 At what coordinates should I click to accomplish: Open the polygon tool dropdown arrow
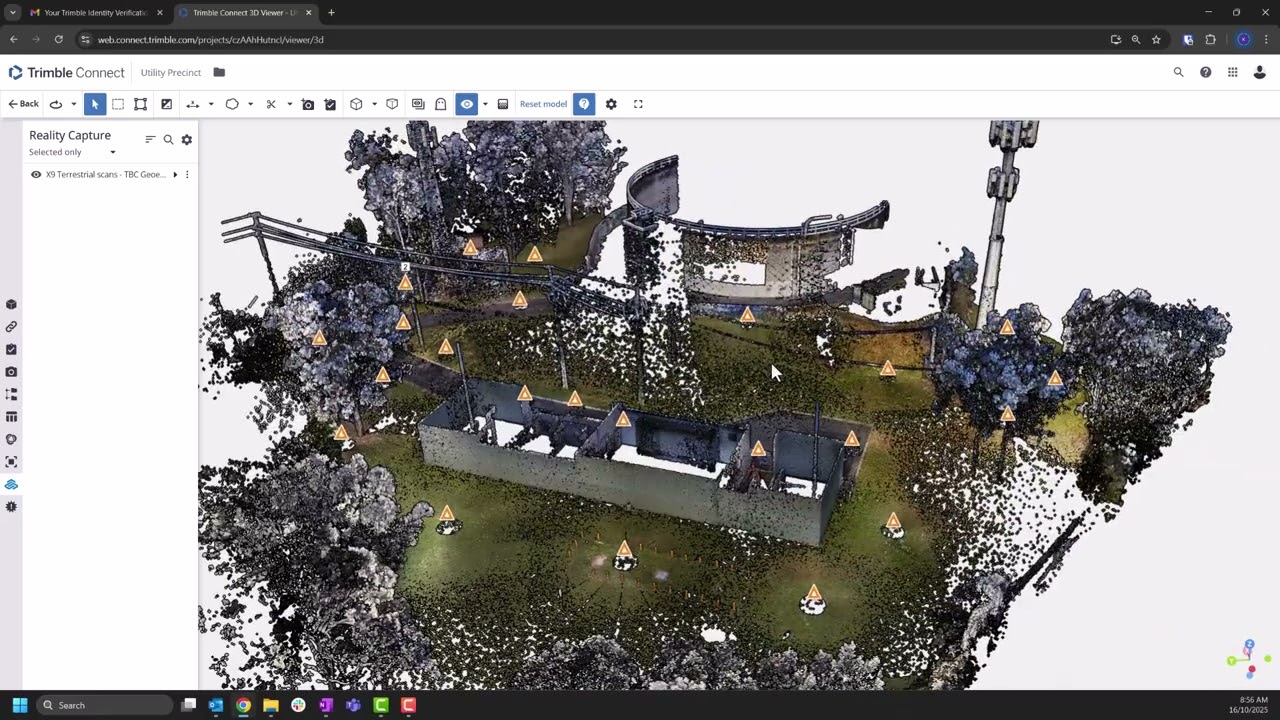click(x=250, y=104)
